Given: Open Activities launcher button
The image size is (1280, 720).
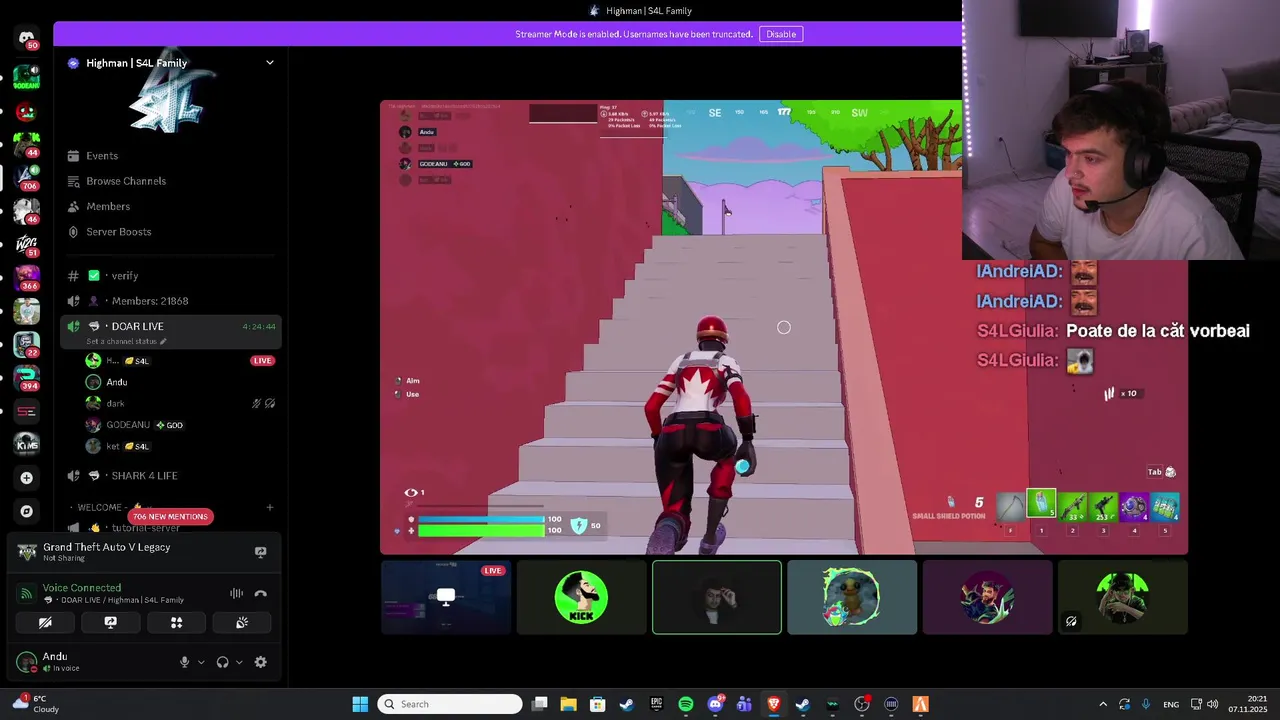Looking at the screenshot, I should (x=176, y=622).
